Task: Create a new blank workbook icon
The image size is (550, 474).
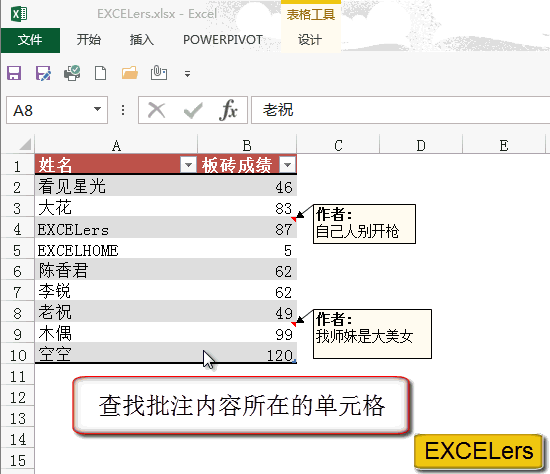Action: (101, 73)
